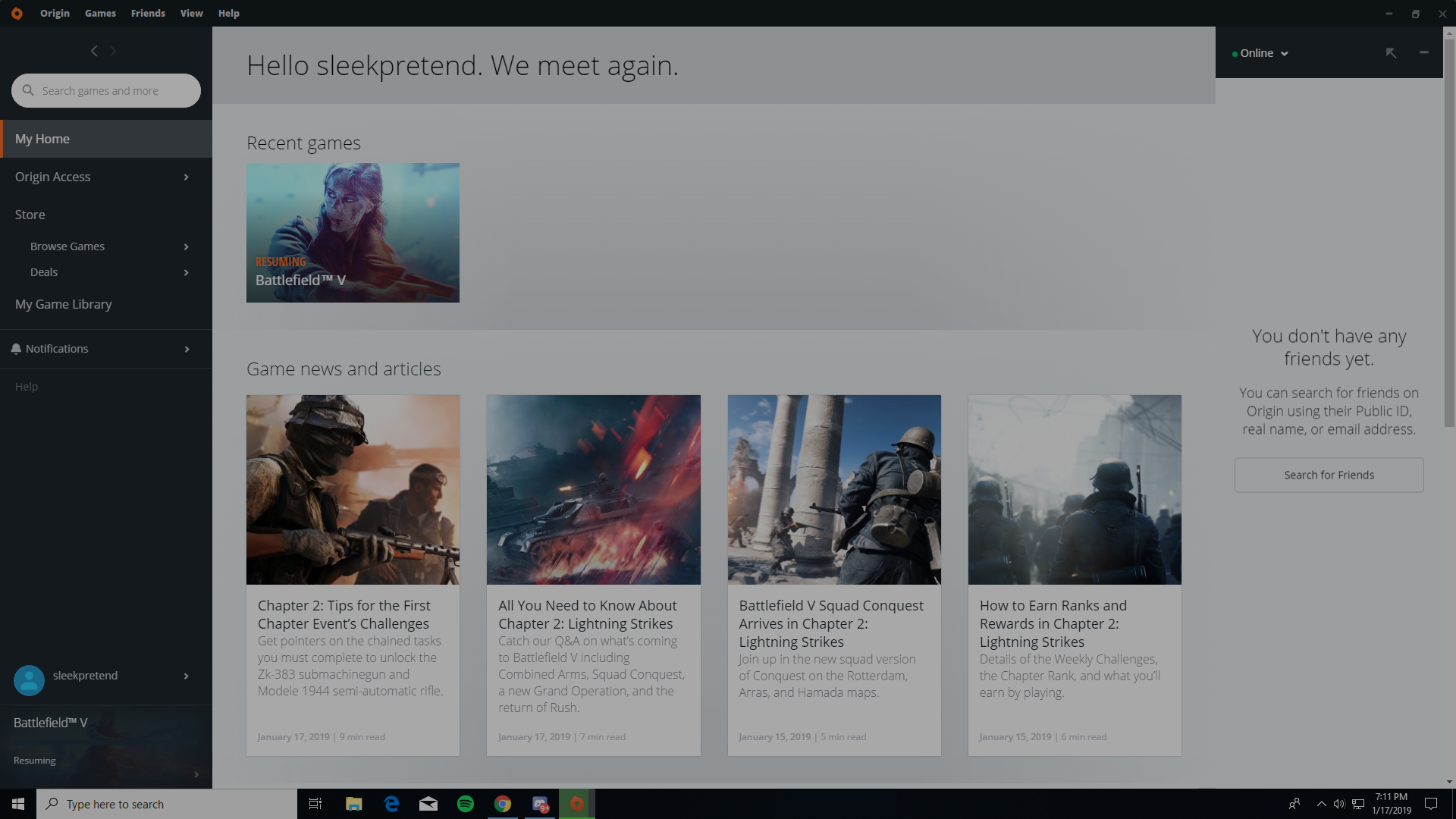The image size is (1456, 819).
Task: Click the soldier with machine gun article image
Action: (353, 489)
